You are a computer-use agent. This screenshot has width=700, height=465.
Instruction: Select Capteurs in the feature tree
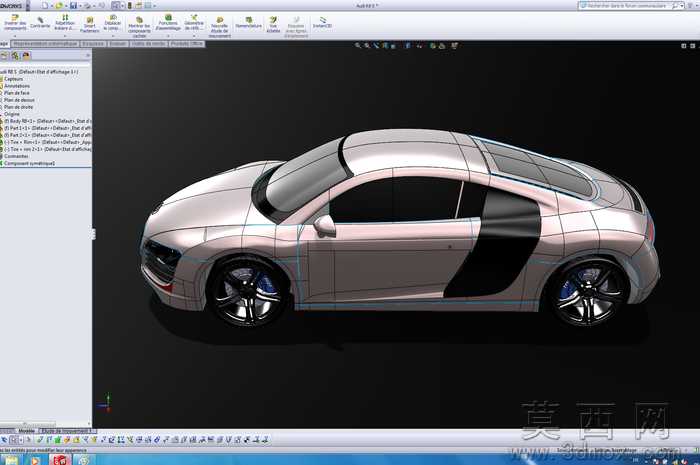[x=13, y=79]
